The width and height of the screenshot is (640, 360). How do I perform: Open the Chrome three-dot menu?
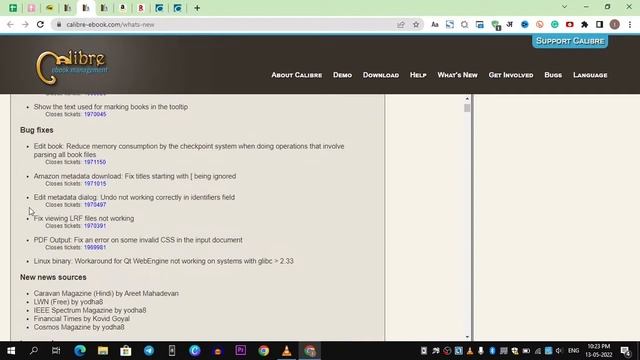630,24
